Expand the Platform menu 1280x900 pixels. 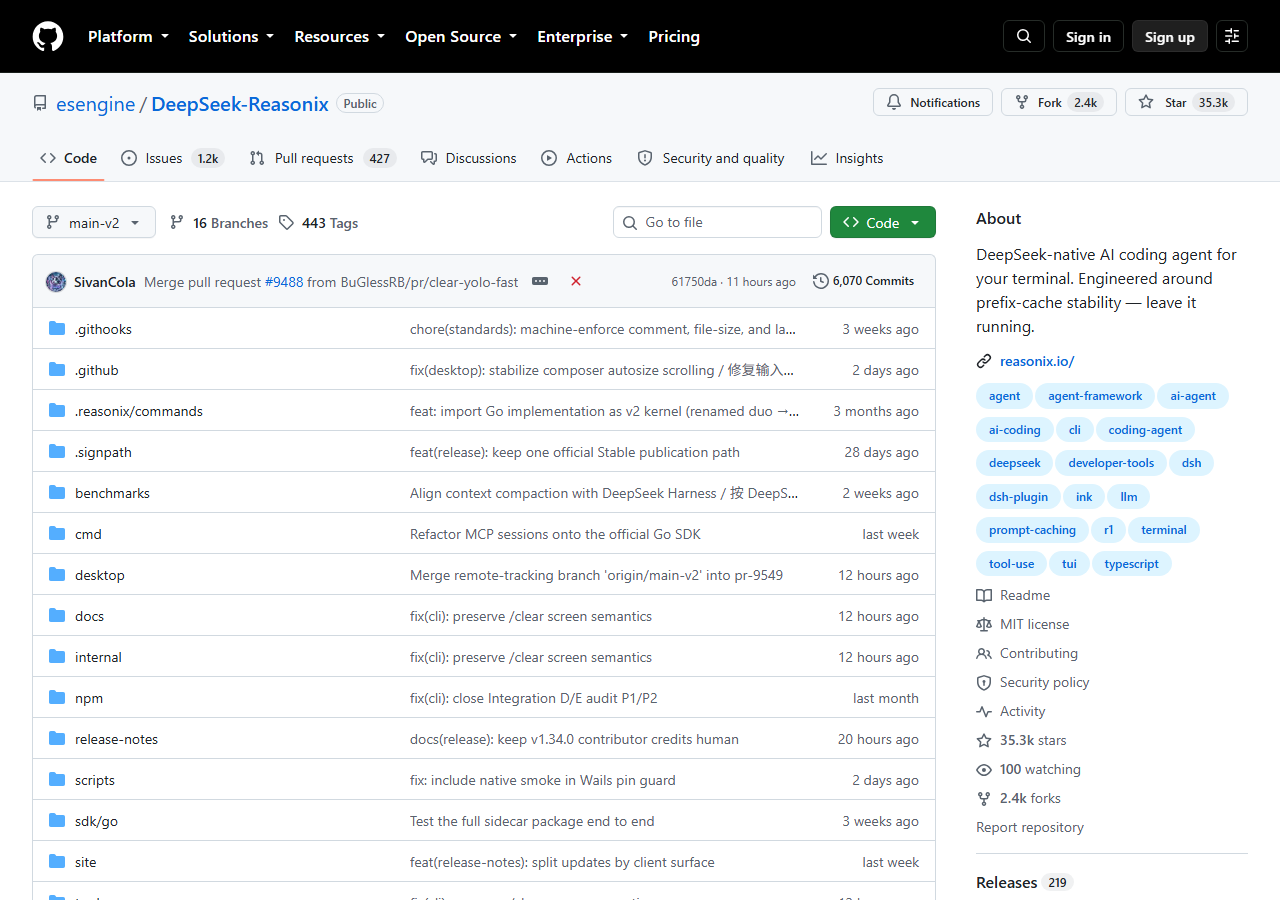point(128,37)
